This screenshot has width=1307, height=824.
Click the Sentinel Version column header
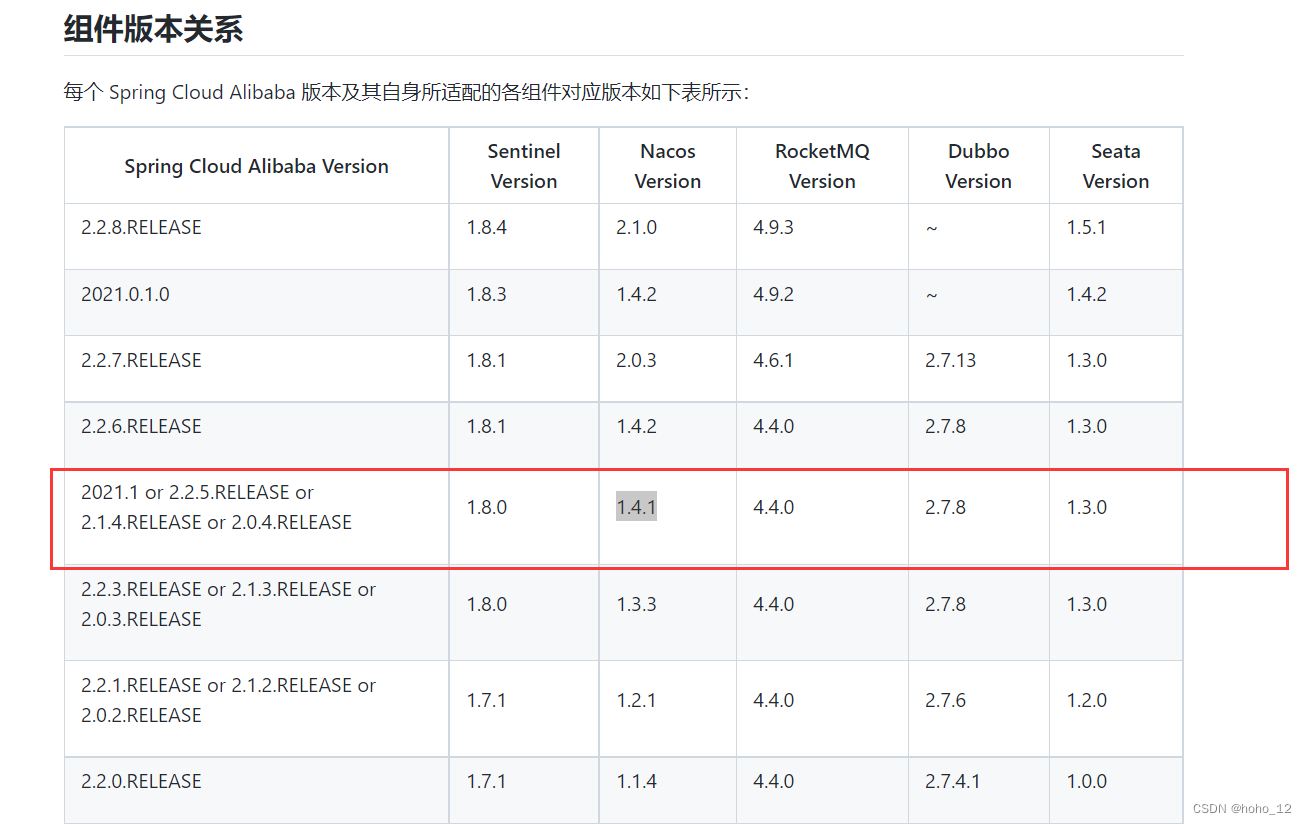(x=524, y=166)
